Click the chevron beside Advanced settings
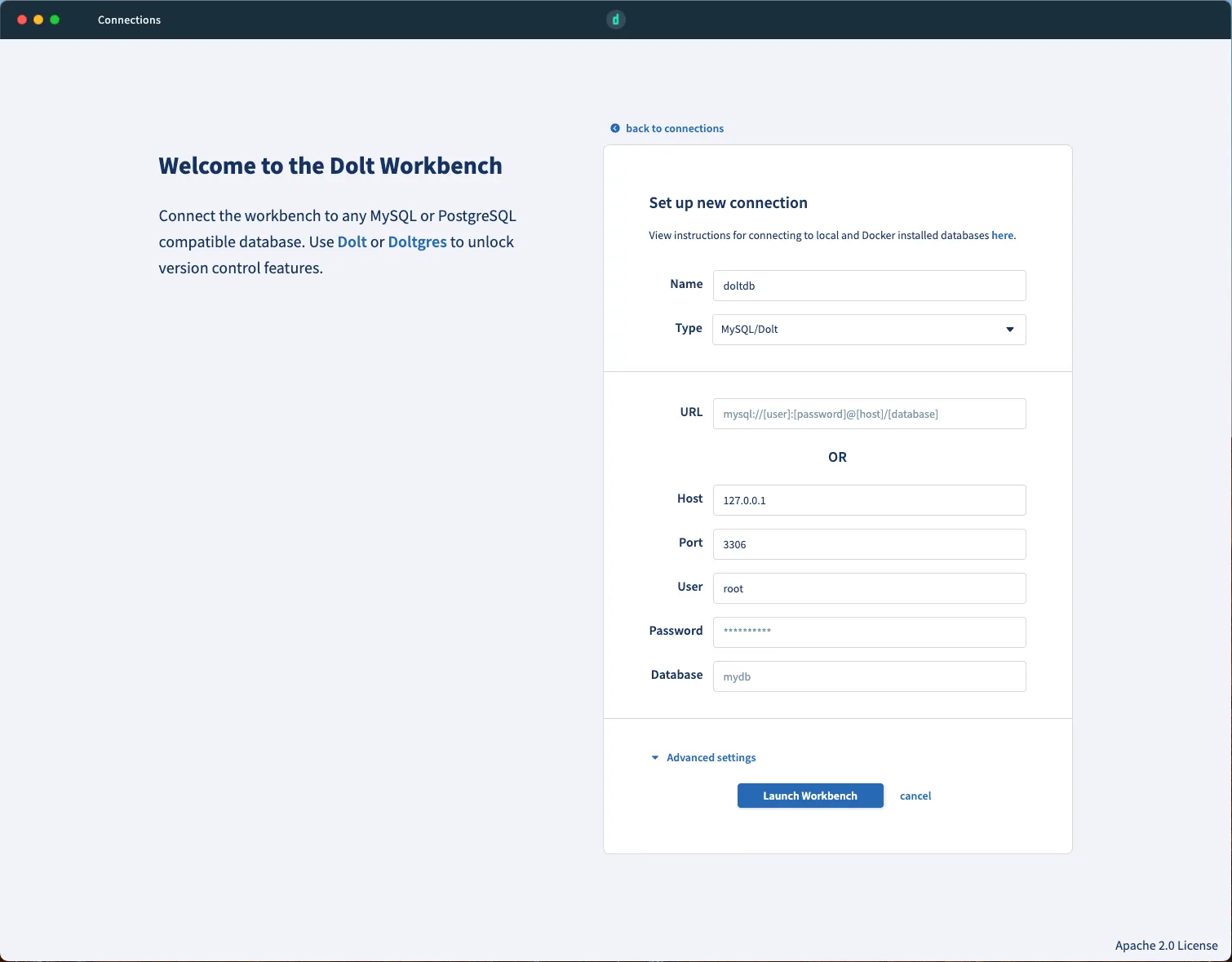This screenshot has height=962, width=1232. coord(654,757)
